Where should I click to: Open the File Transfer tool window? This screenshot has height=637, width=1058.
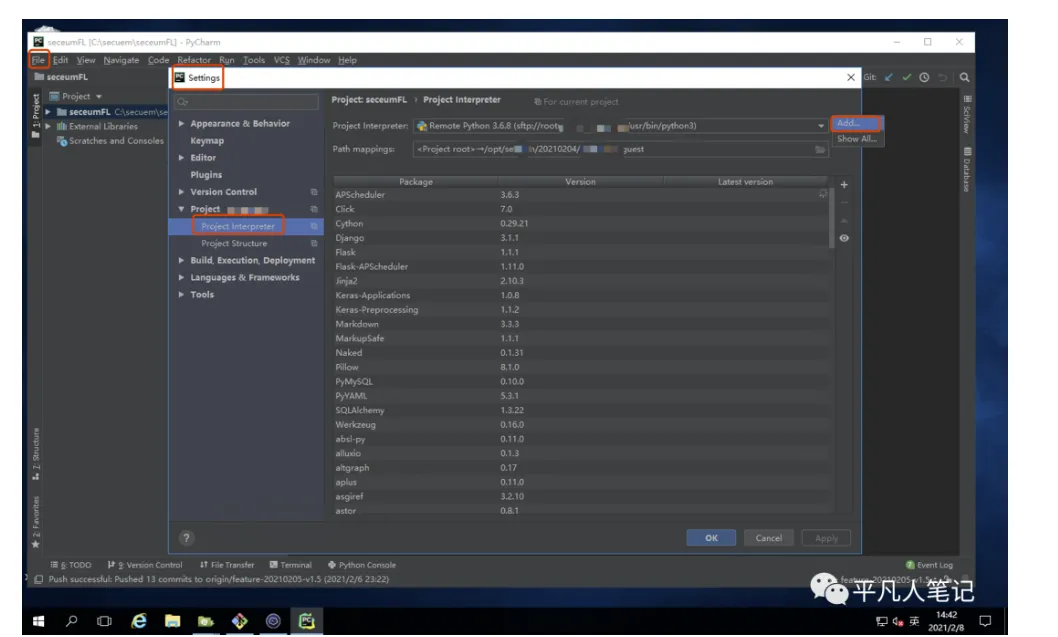[x=227, y=565]
